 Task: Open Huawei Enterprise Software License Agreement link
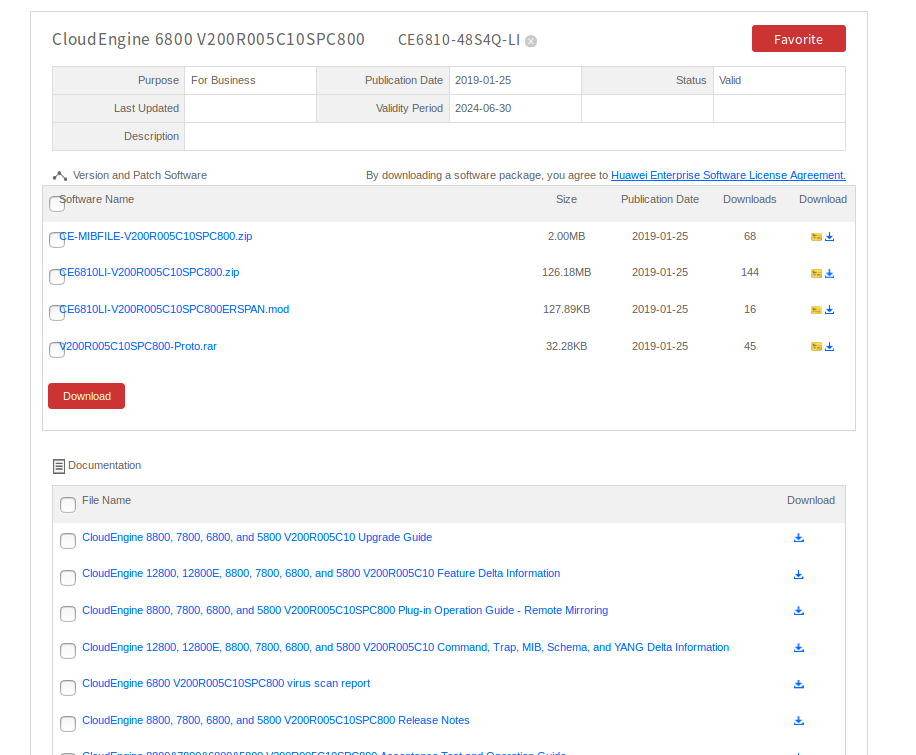[728, 175]
